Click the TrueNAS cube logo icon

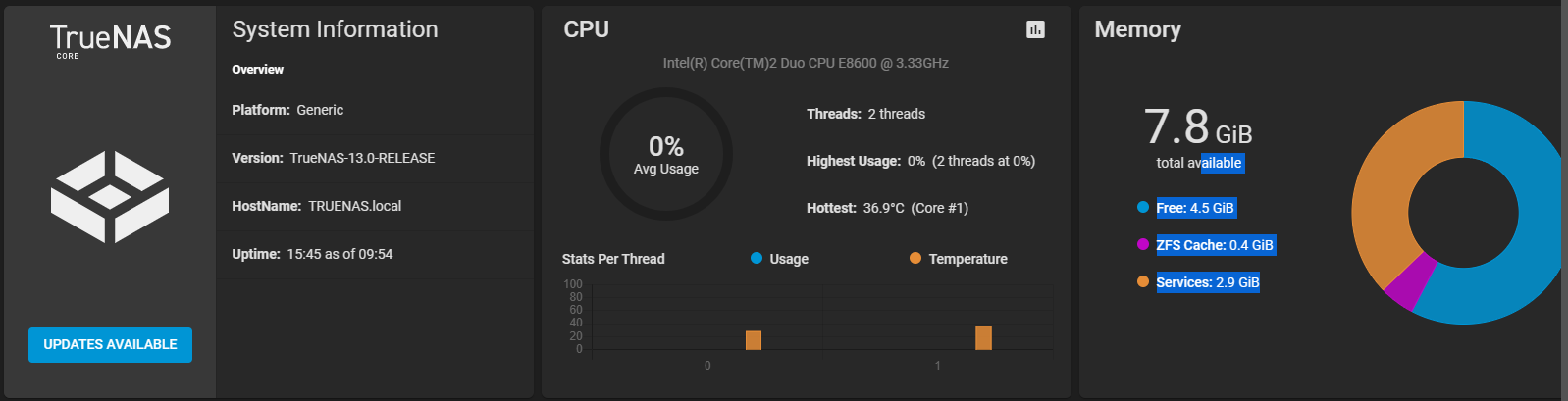pyautogui.click(x=110, y=197)
